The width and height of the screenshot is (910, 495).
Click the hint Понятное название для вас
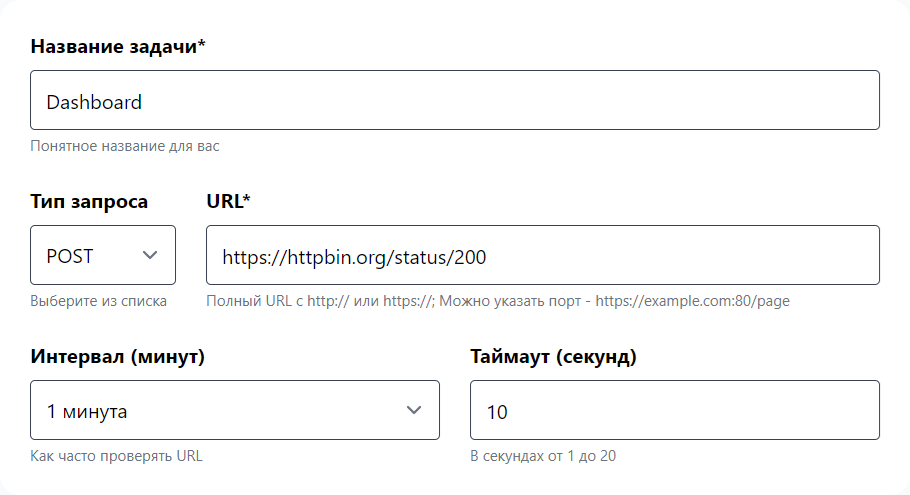click(x=124, y=146)
